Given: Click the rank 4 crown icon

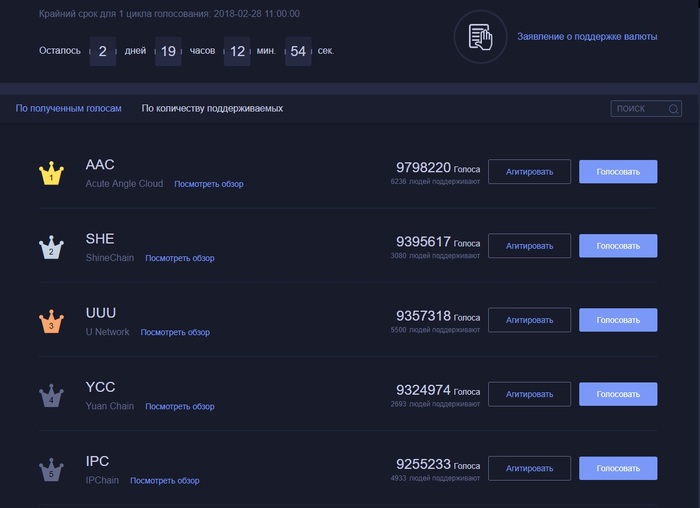Looking at the screenshot, I should [x=51, y=395].
